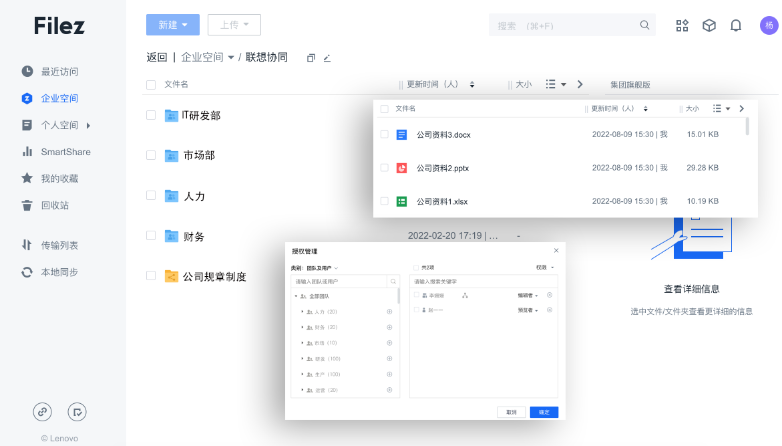Open the 财务 folder icon
This screenshot has width=782, height=446.
(171, 236)
